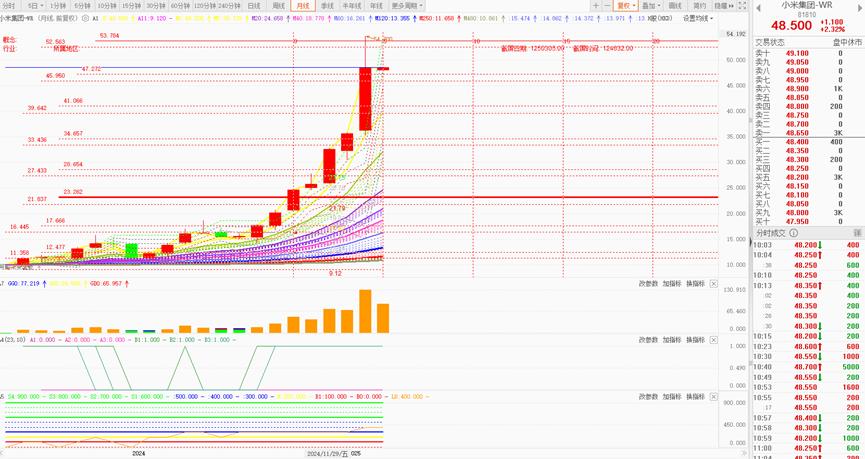Close the third indicator sub-panel
865x459 pixels.
(x=714, y=396)
